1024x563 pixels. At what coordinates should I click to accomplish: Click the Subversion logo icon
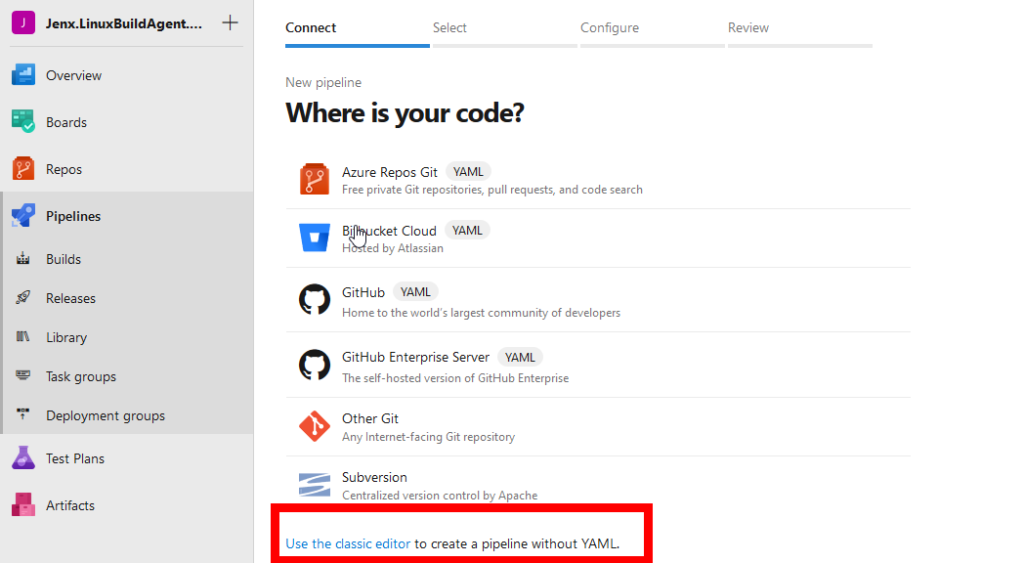314,485
